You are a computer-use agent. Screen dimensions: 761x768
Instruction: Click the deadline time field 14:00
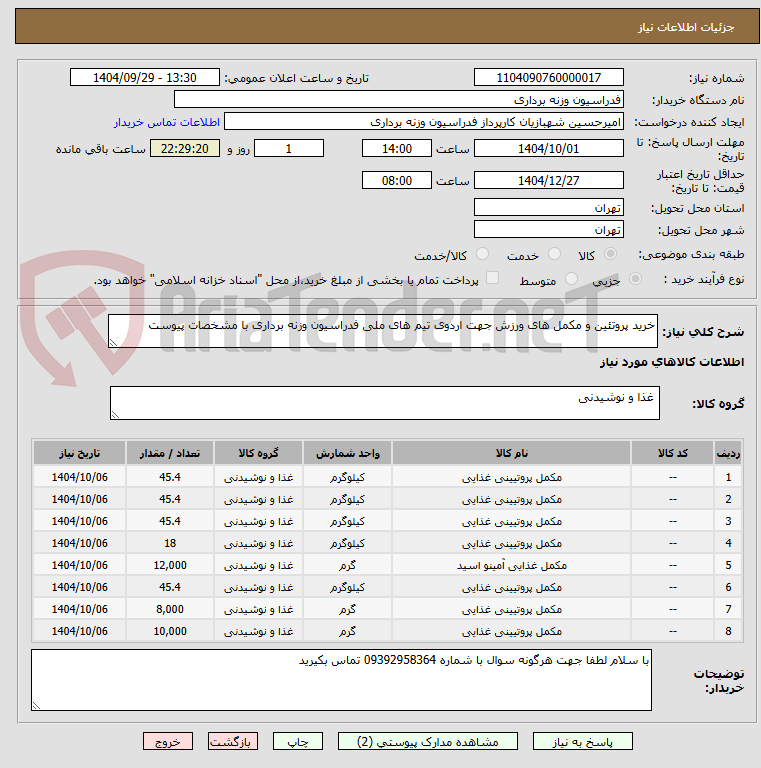click(x=397, y=148)
